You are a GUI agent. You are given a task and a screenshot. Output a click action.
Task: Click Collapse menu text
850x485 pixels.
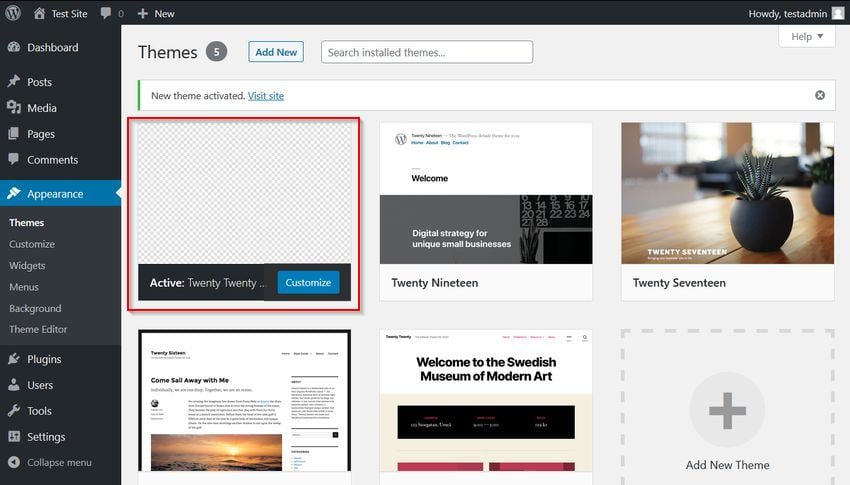[60, 462]
